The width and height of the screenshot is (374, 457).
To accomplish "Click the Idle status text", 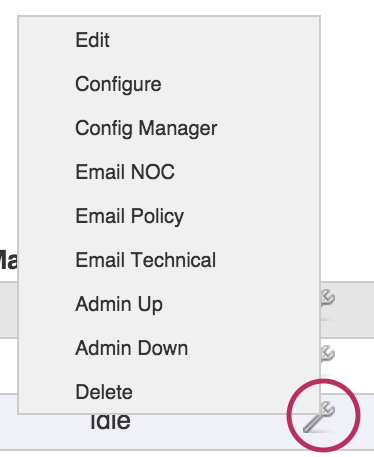I will tap(110, 421).
